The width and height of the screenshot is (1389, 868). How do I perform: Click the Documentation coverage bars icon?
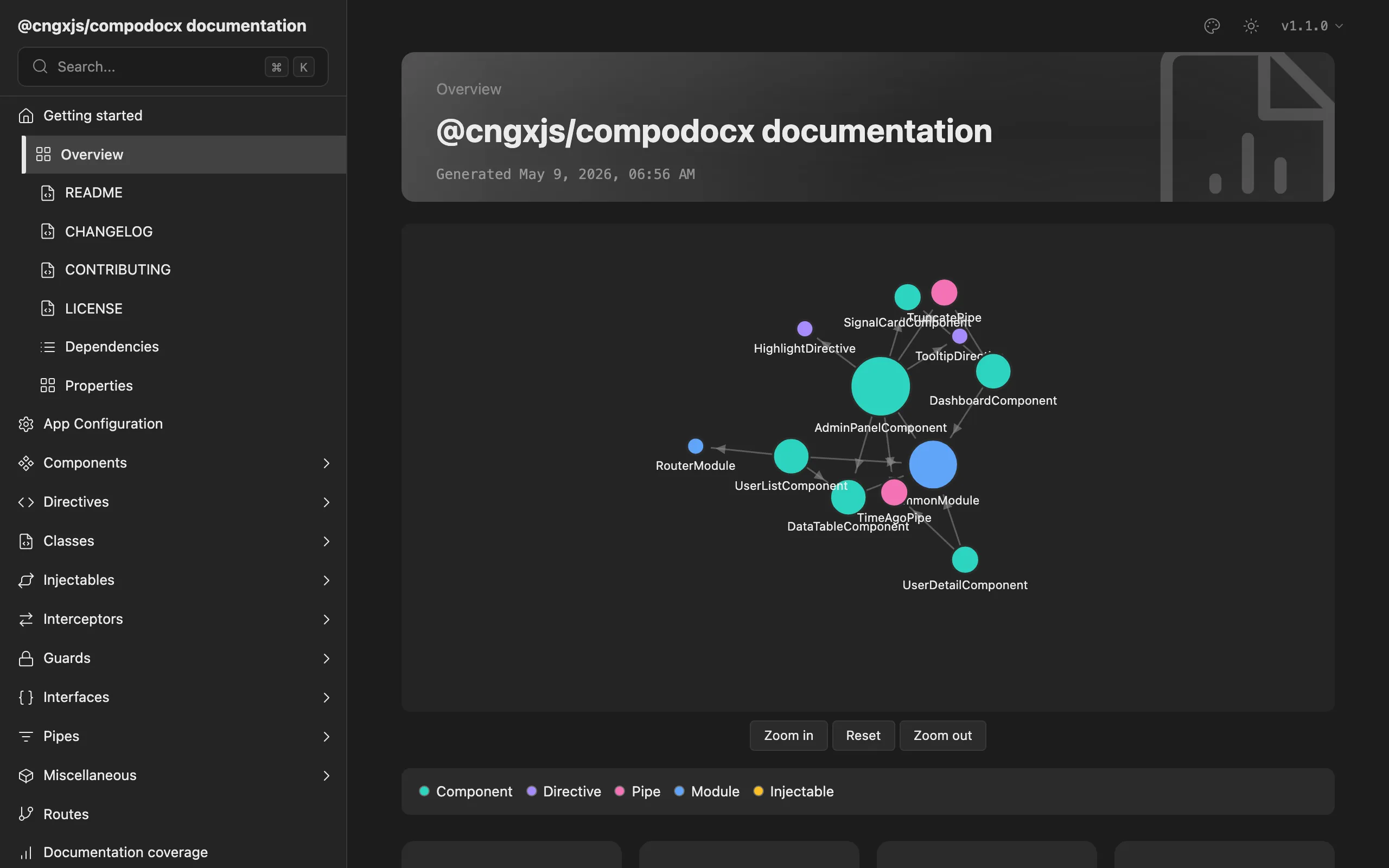tap(26, 852)
